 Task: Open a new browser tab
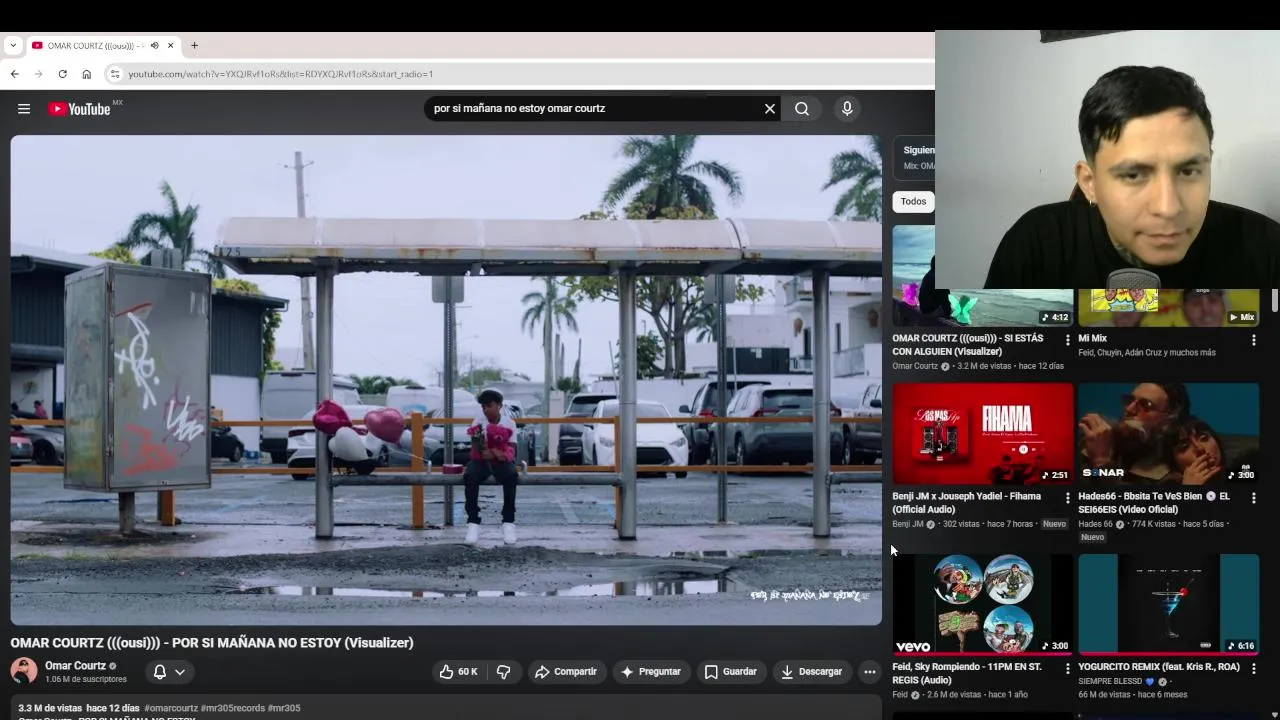tap(194, 45)
